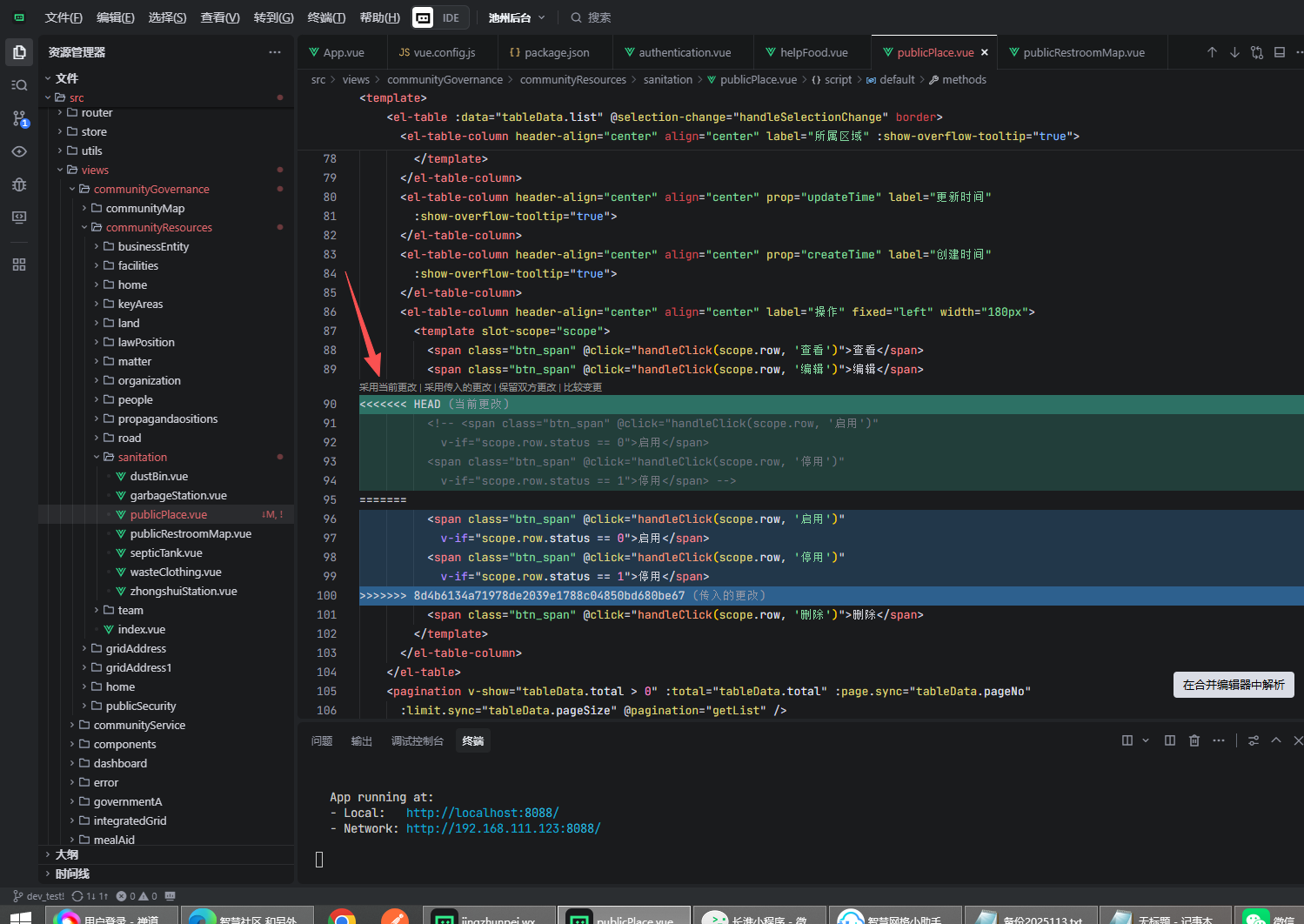Toggle bottom panel layout icon in editor toolbar
1304x924 pixels.
[x=1280, y=53]
